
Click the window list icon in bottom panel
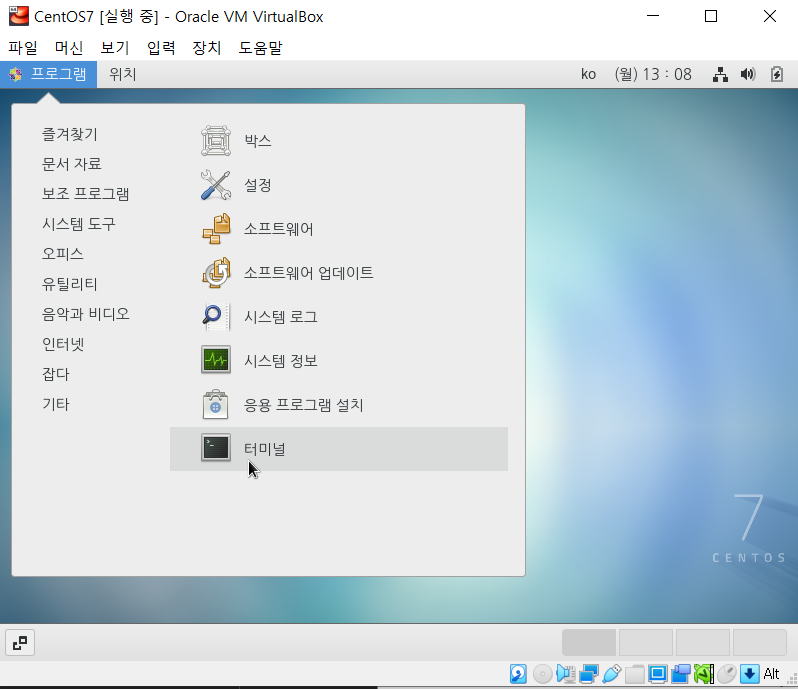(x=20, y=643)
